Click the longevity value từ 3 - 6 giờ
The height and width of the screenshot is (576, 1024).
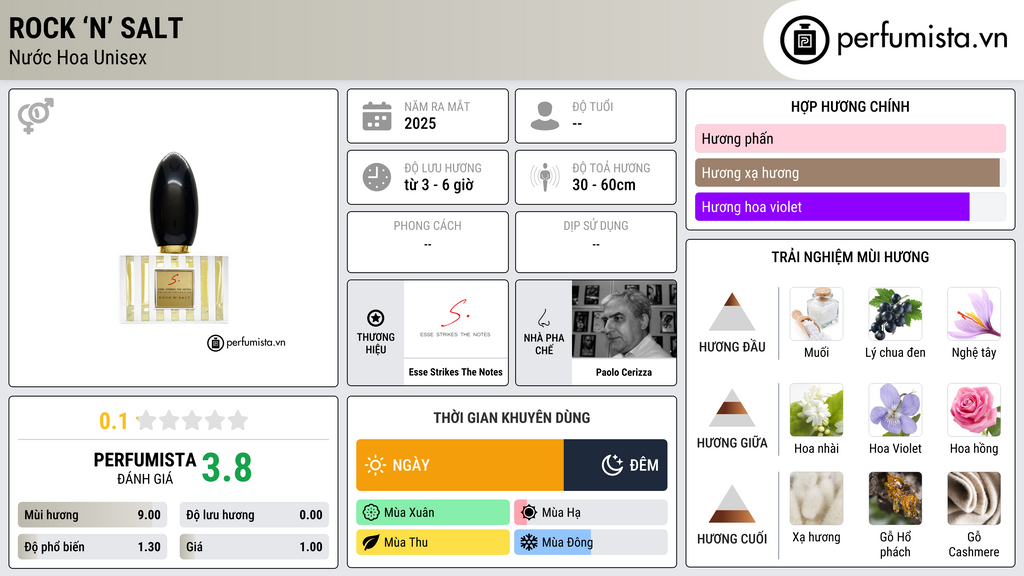coord(439,185)
